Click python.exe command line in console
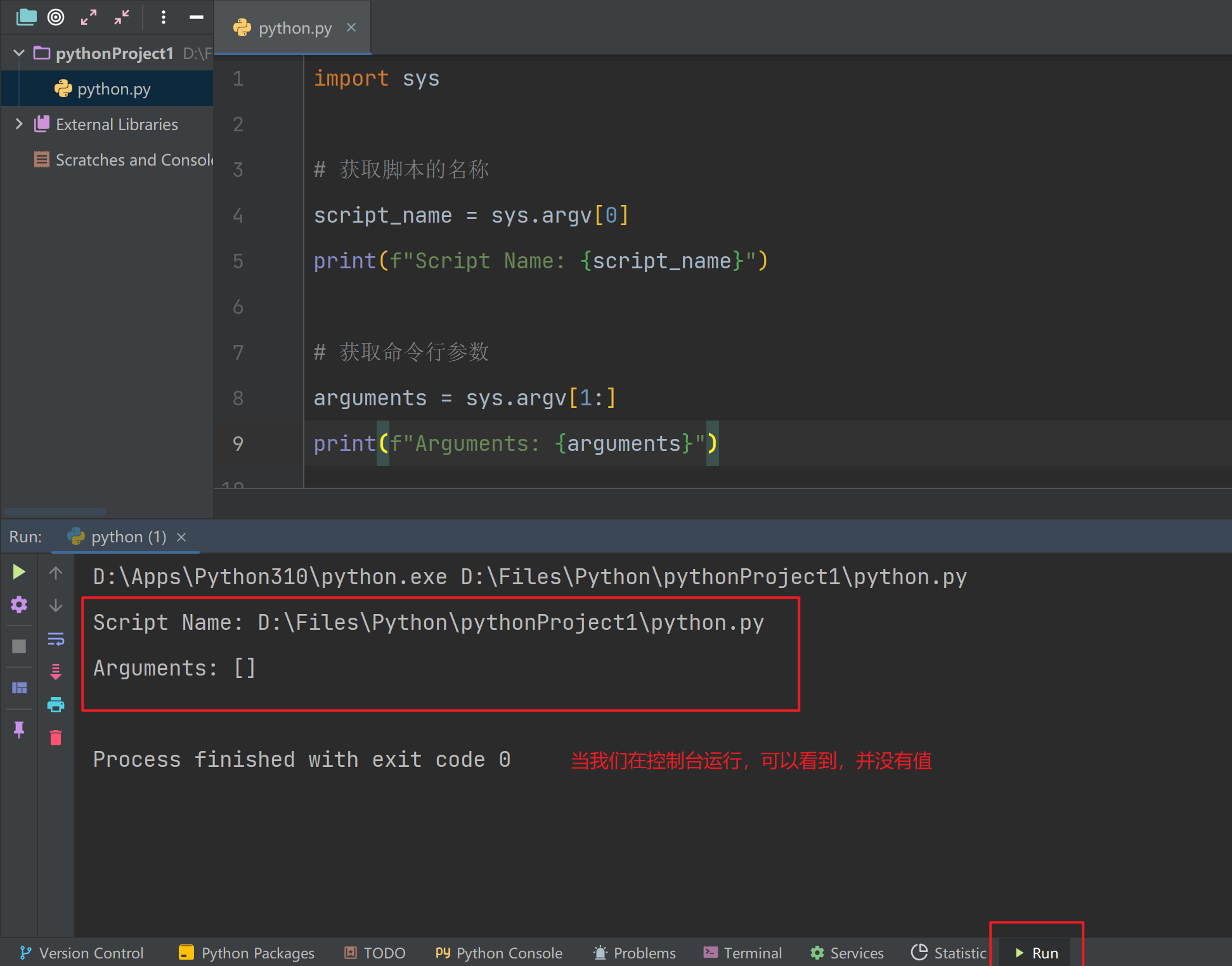The height and width of the screenshot is (966, 1232). (x=529, y=577)
